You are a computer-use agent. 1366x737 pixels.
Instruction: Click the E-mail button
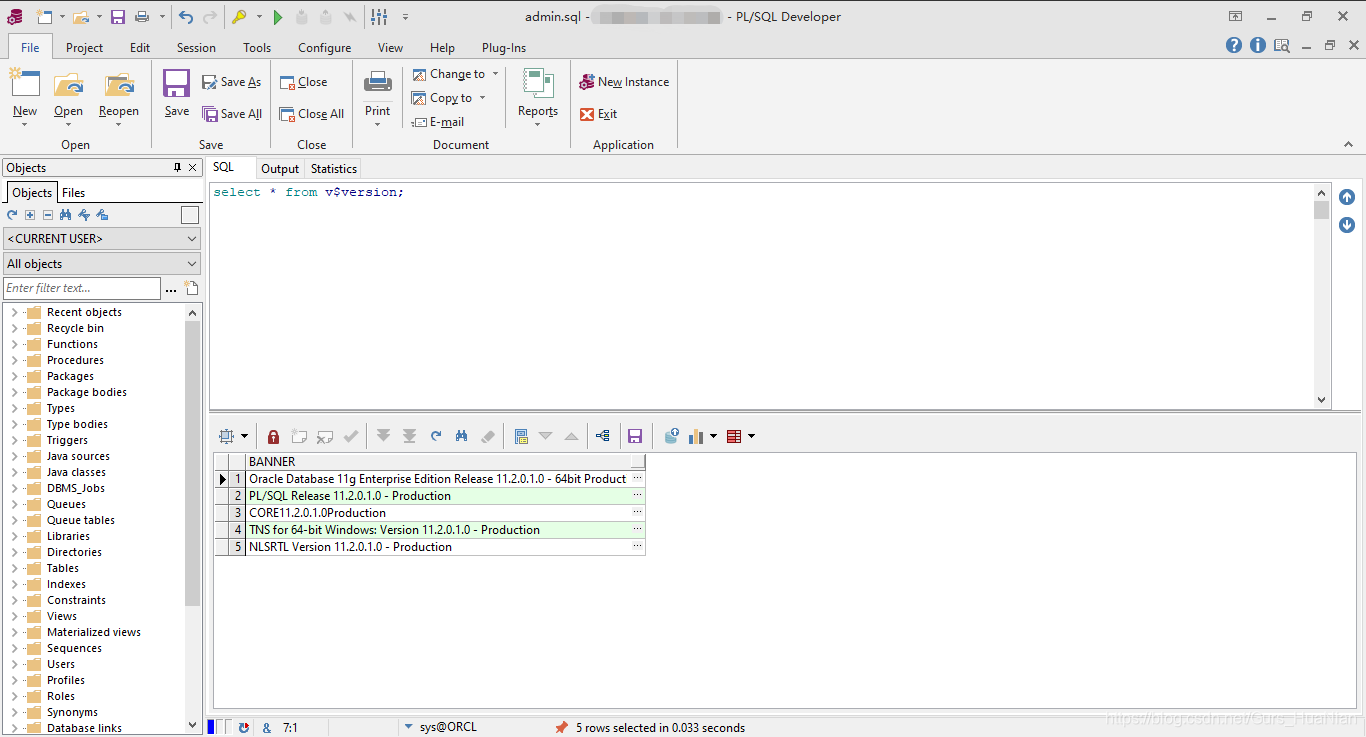pyautogui.click(x=438, y=122)
